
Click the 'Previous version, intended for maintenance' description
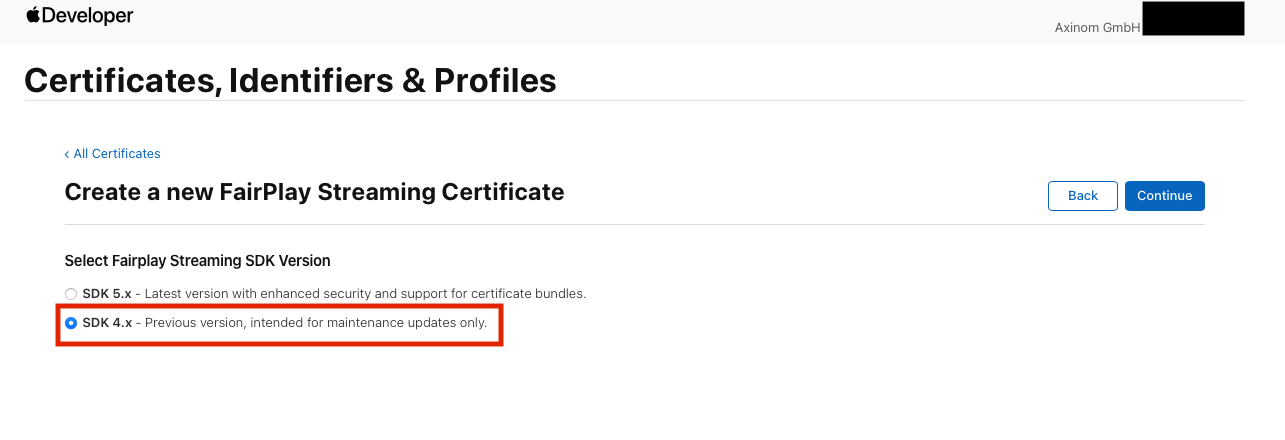(316, 323)
